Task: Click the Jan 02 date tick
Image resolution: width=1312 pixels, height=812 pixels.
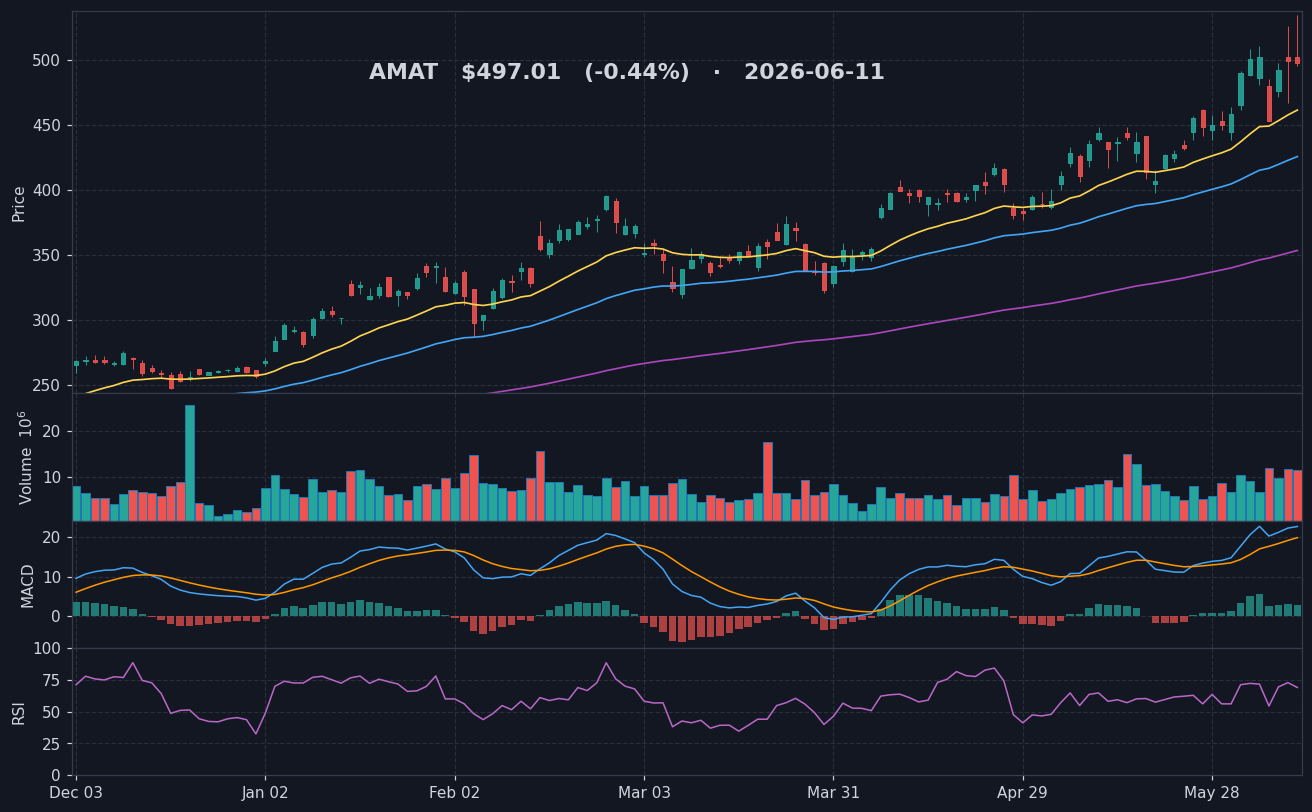Action: [x=265, y=793]
